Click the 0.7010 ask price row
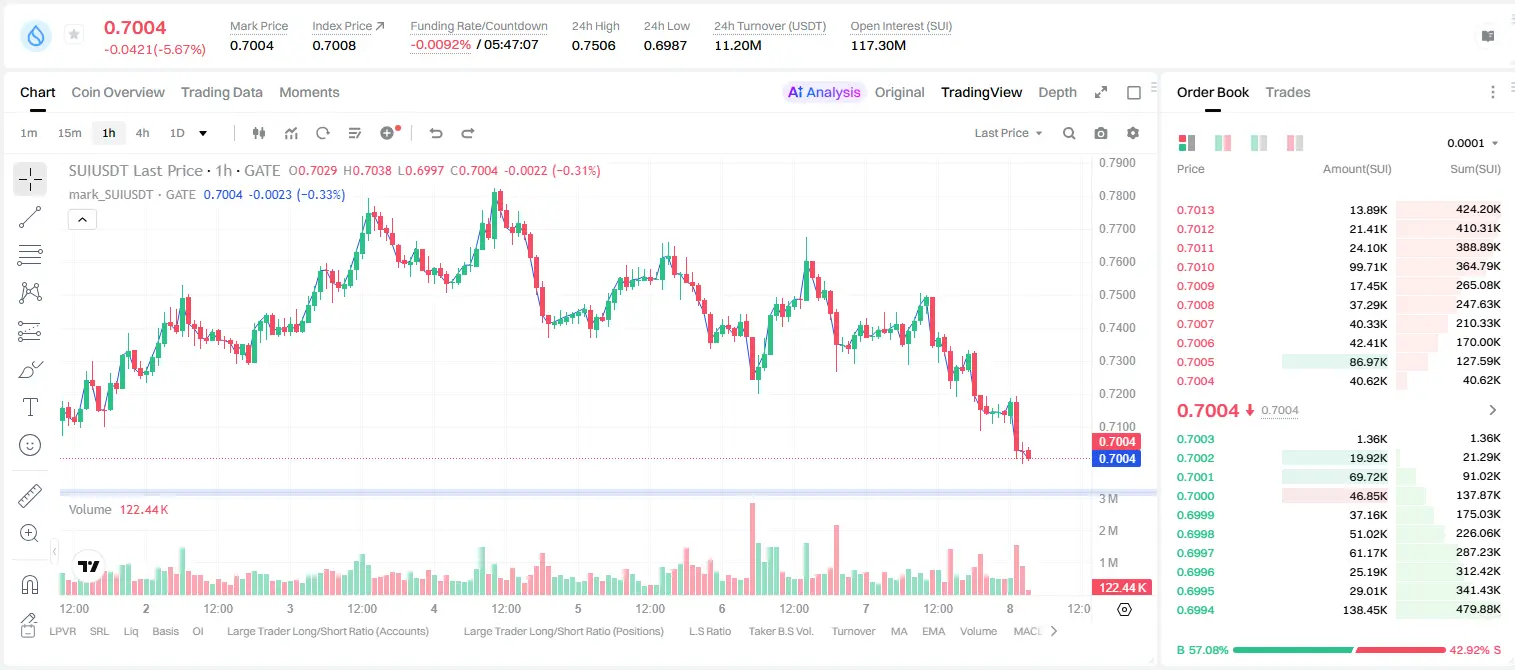Image resolution: width=1515 pixels, height=670 pixels. tap(1338, 267)
